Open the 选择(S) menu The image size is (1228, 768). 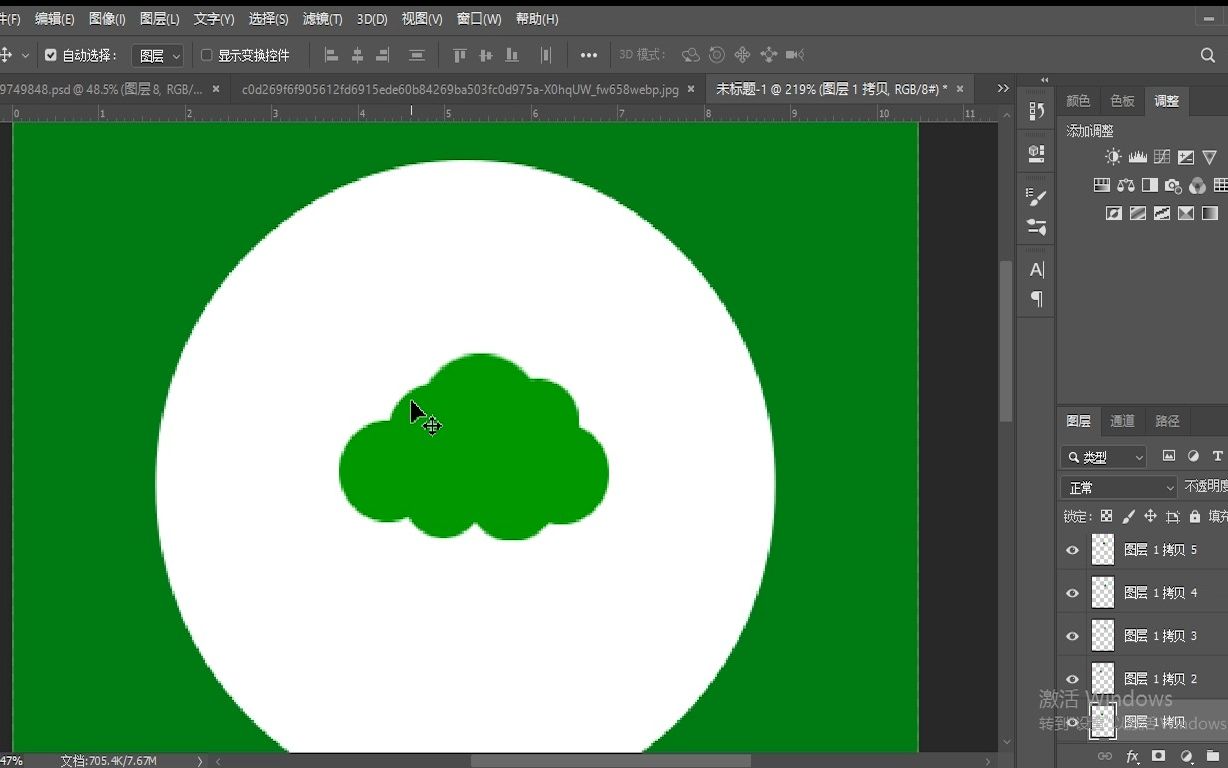pos(268,19)
